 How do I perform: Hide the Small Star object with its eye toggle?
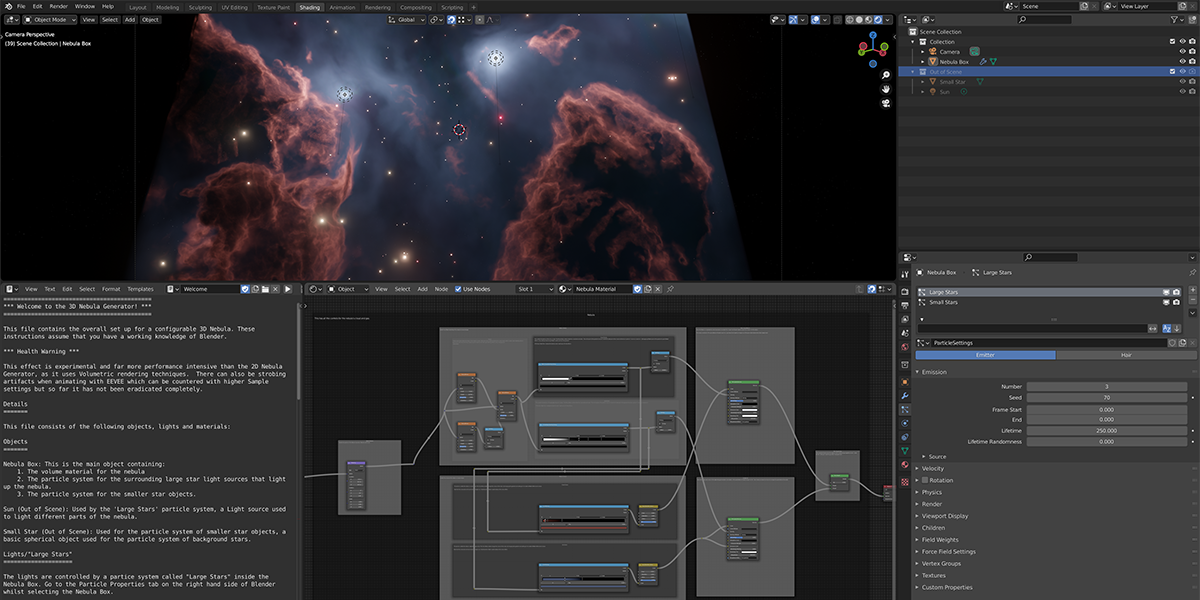(x=1182, y=82)
